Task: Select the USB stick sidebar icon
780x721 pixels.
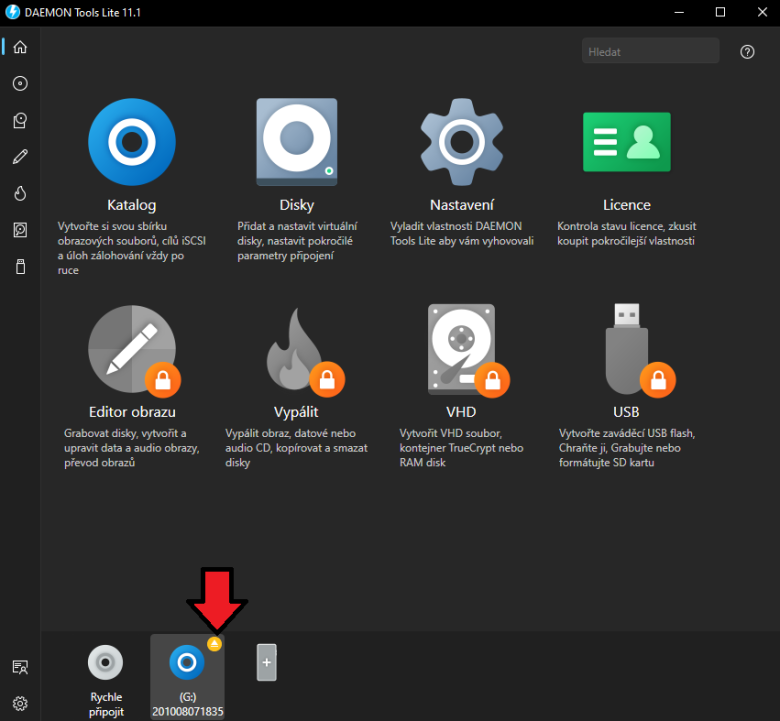Action: 20,267
